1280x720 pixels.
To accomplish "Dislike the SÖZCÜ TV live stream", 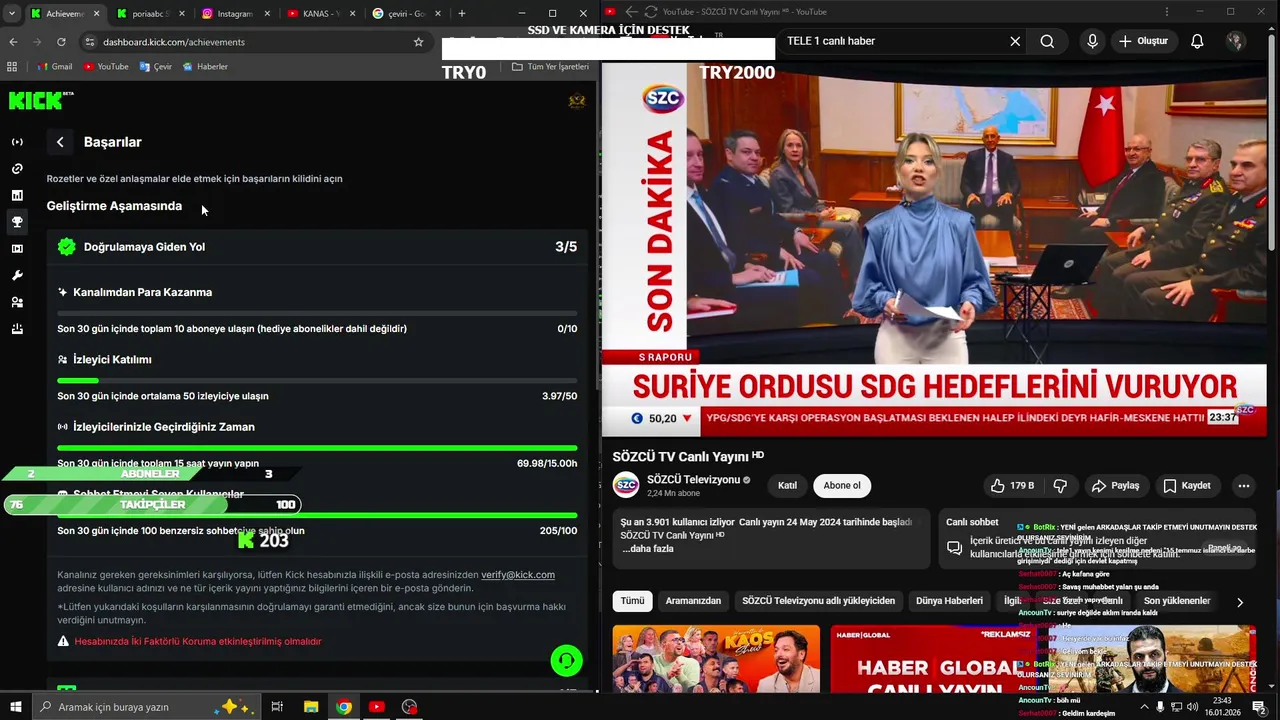I will (1060, 485).
